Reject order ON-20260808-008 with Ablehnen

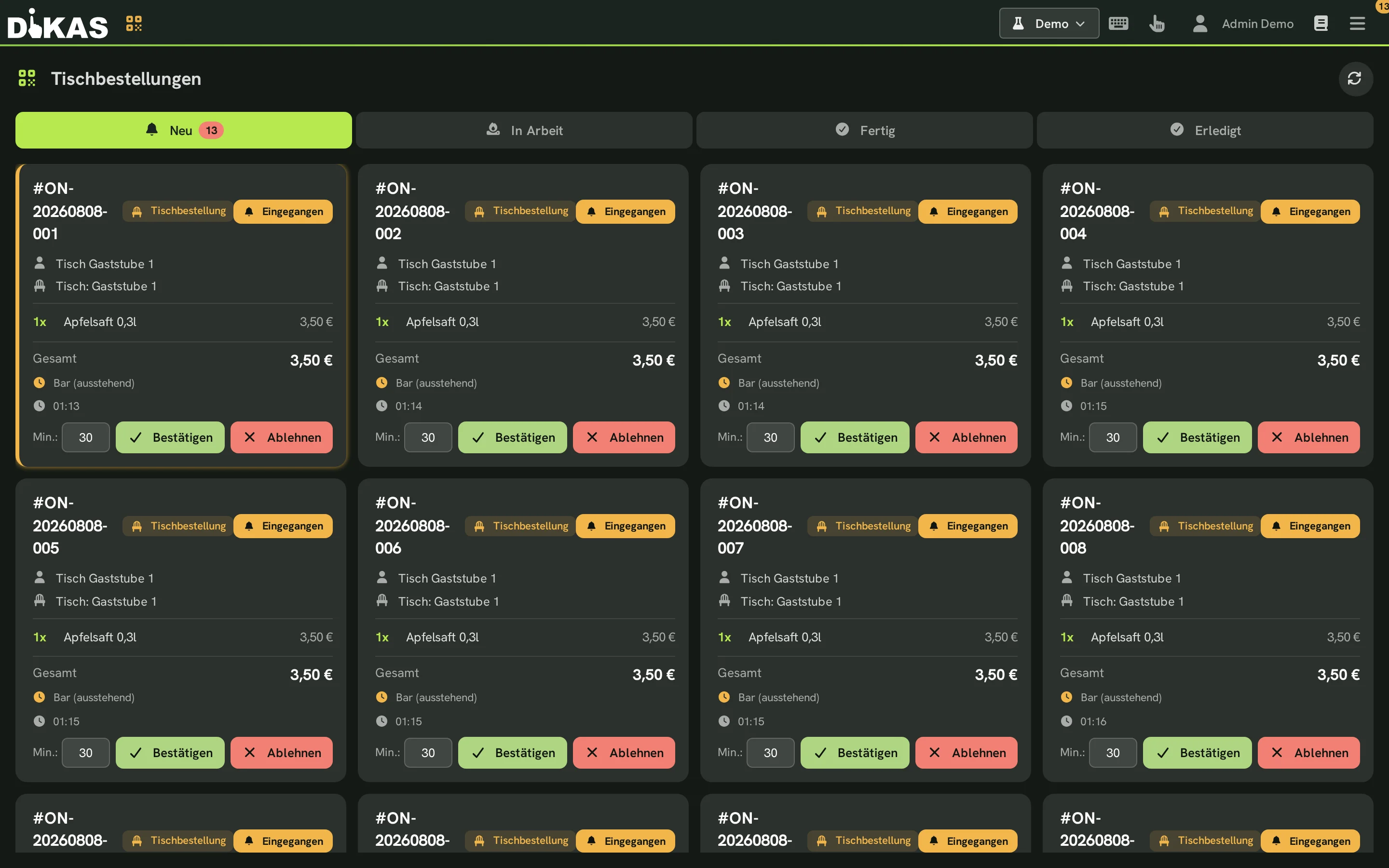[1308, 753]
